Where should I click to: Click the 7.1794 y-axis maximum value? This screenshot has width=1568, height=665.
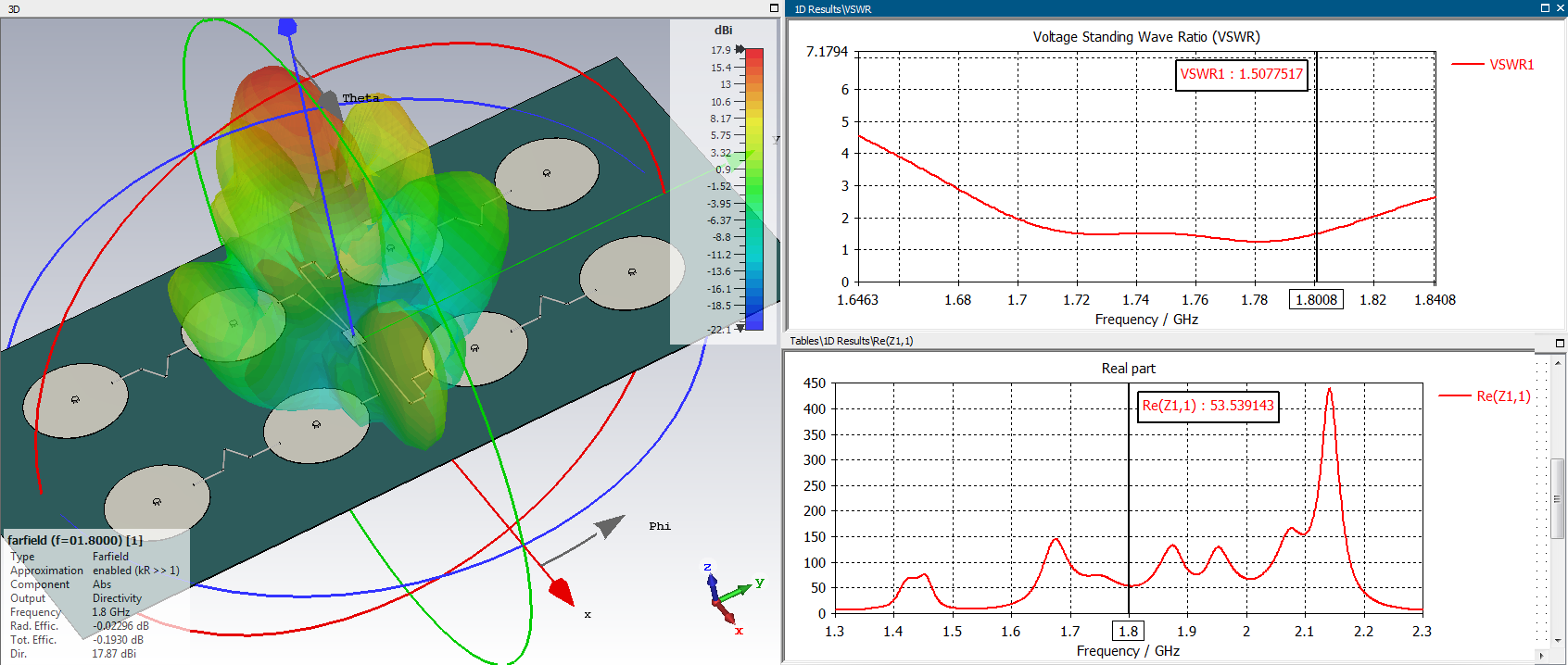tap(827, 52)
